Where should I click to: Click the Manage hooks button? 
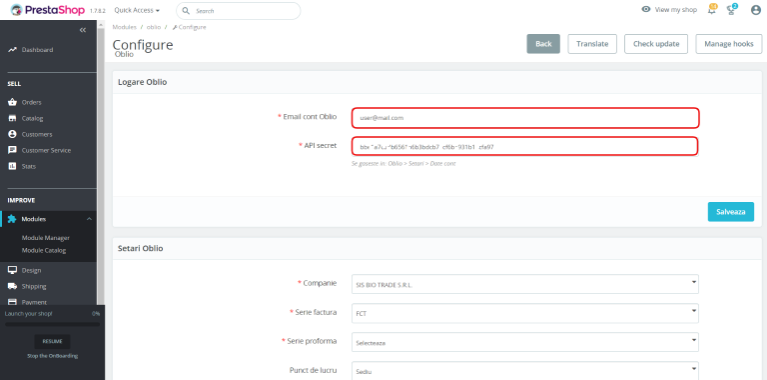[729, 44]
